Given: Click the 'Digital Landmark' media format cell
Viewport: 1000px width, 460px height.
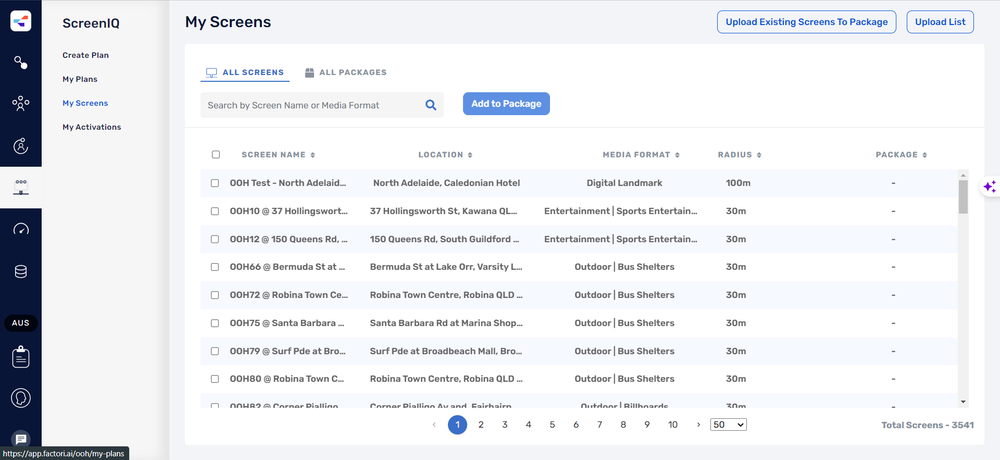Looking at the screenshot, I should (624, 183).
